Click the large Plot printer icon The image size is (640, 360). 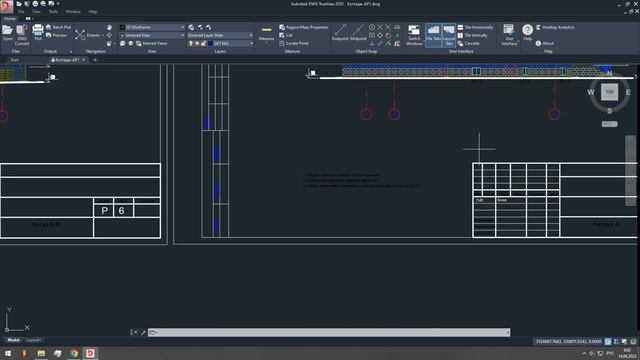point(38,32)
